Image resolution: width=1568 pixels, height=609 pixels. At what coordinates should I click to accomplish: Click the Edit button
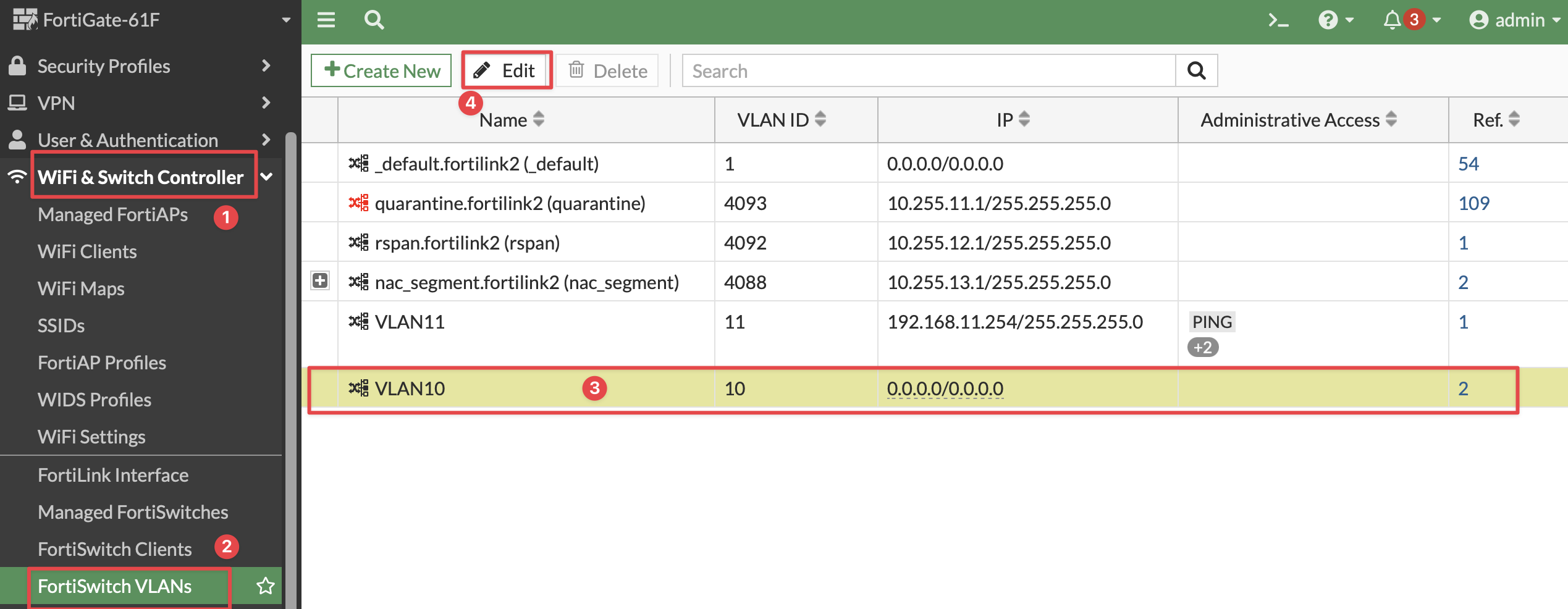(507, 70)
